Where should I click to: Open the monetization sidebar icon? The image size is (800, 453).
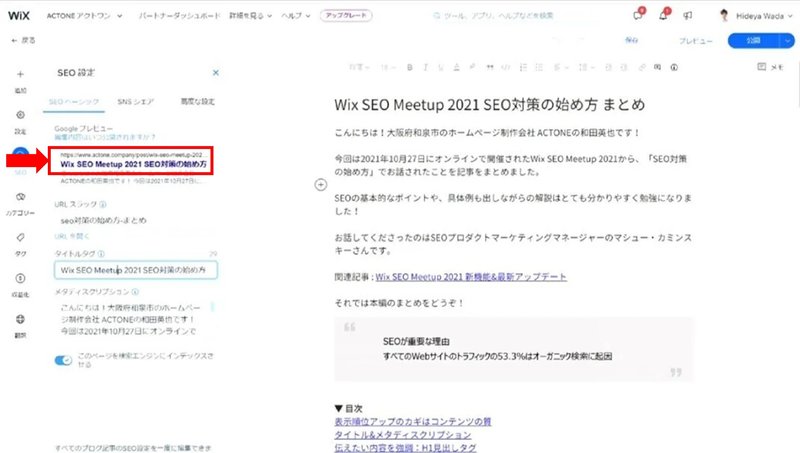pos(20,278)
